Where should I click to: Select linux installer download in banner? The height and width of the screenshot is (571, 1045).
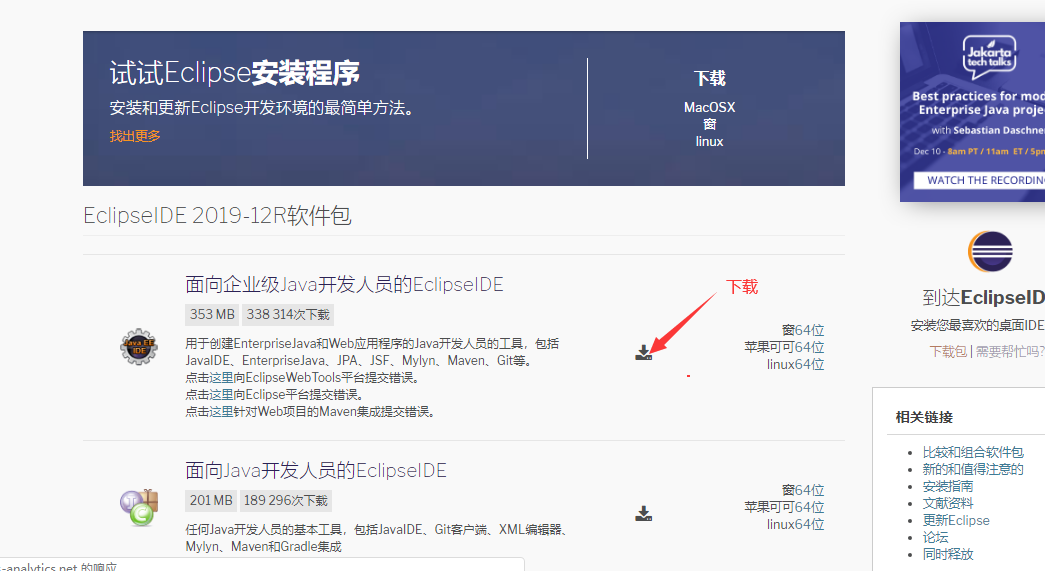[709, 141]
